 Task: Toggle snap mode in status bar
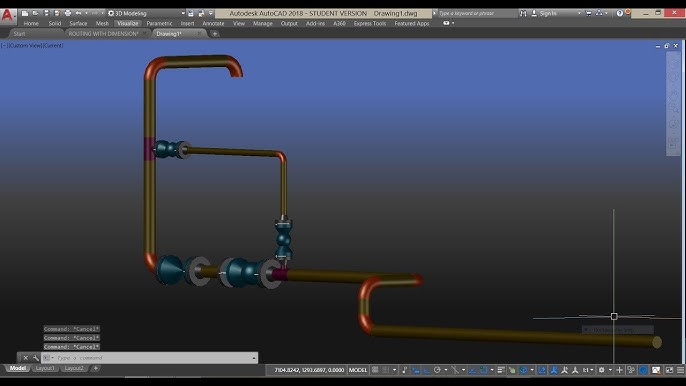[385, 370]
